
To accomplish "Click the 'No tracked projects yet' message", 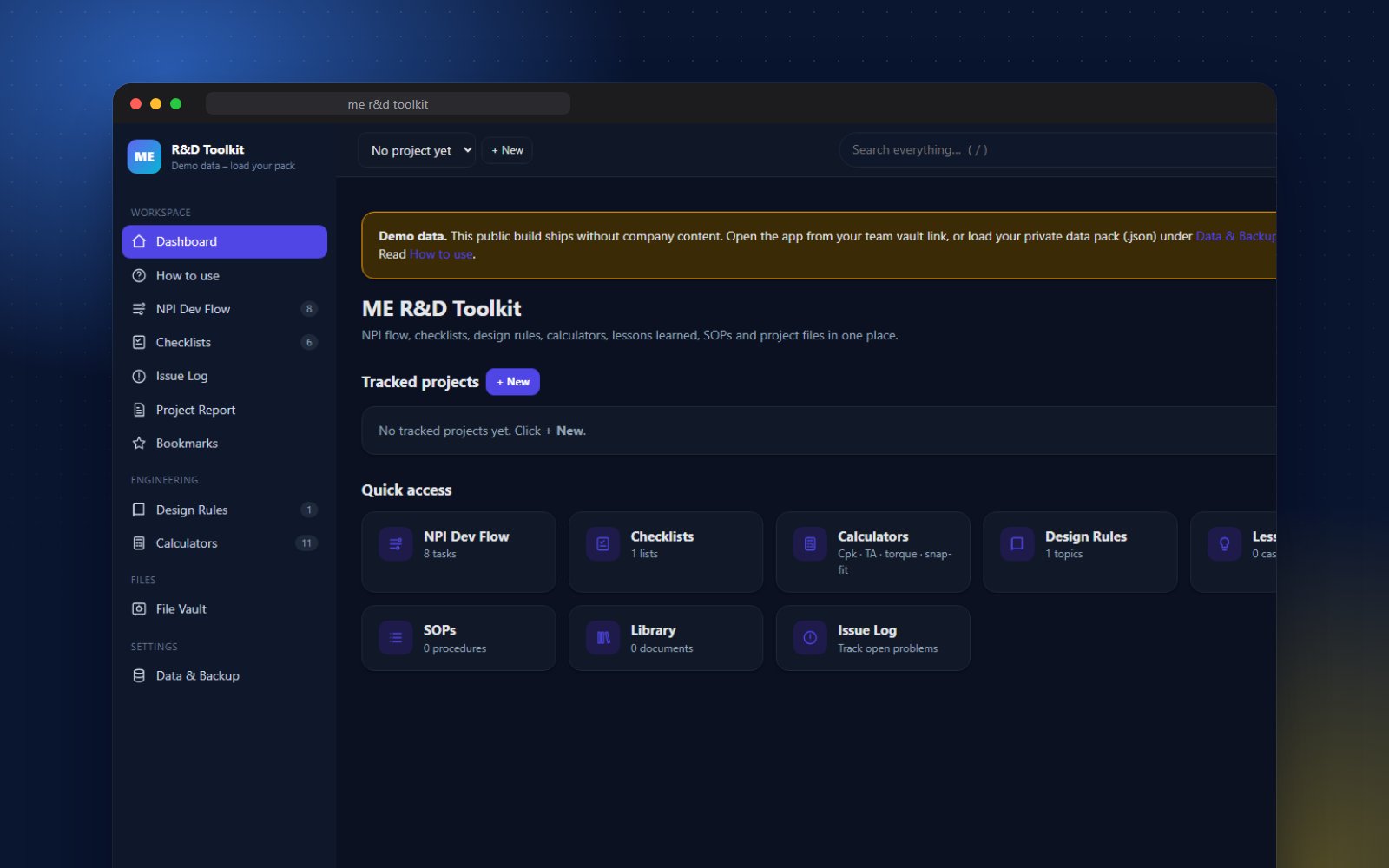I will point(482,431).
